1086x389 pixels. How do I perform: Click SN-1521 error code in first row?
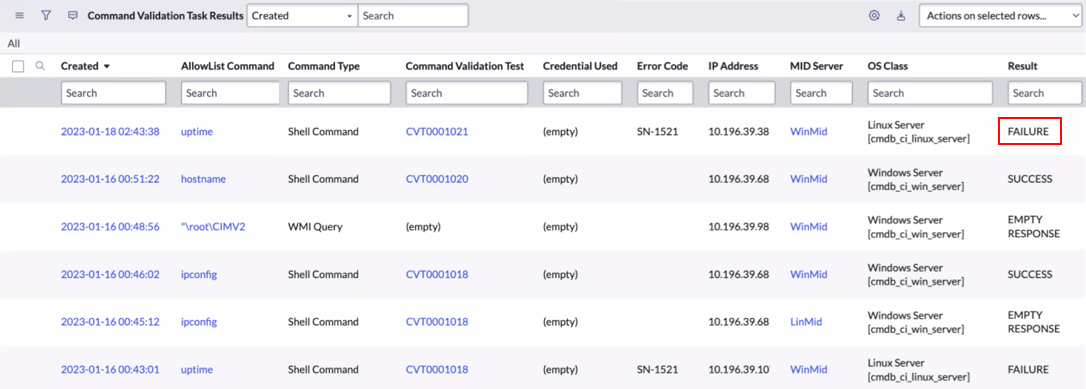click(657, 132)
